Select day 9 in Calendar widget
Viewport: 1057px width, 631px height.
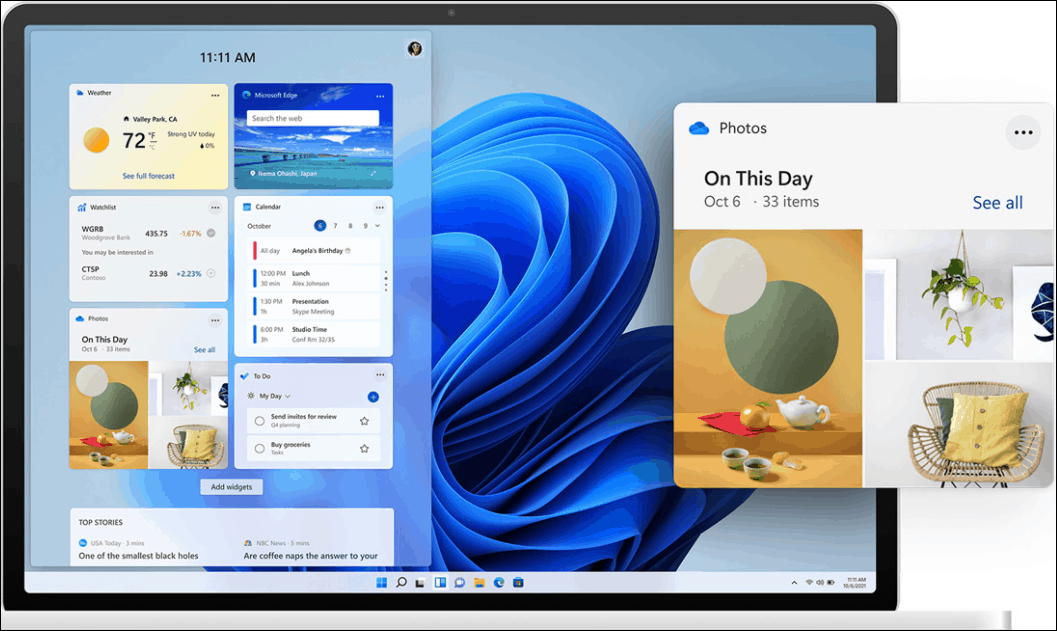pyautogui.click(x=365, y=226)
